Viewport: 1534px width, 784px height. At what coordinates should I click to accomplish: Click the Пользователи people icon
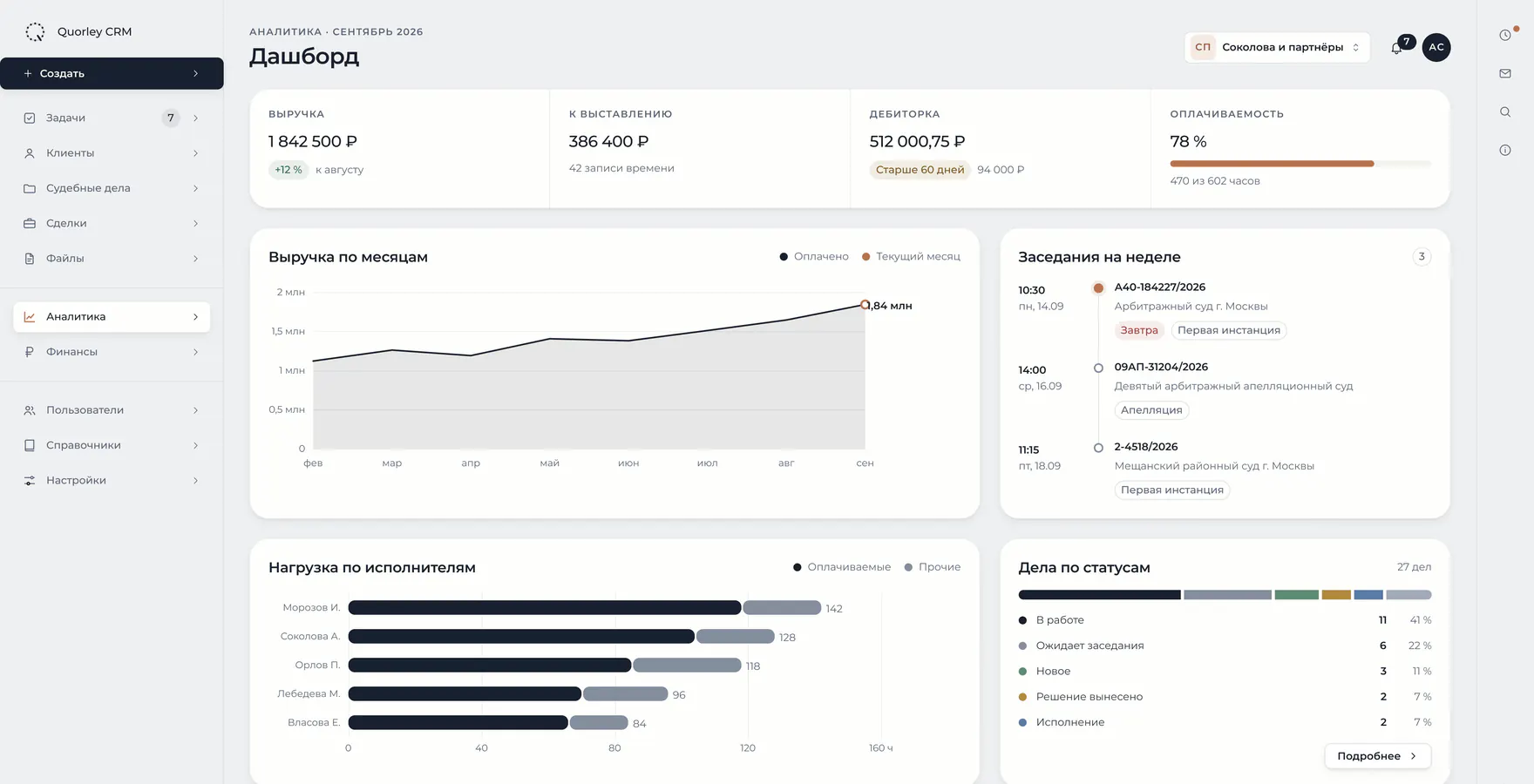(30, 410)
